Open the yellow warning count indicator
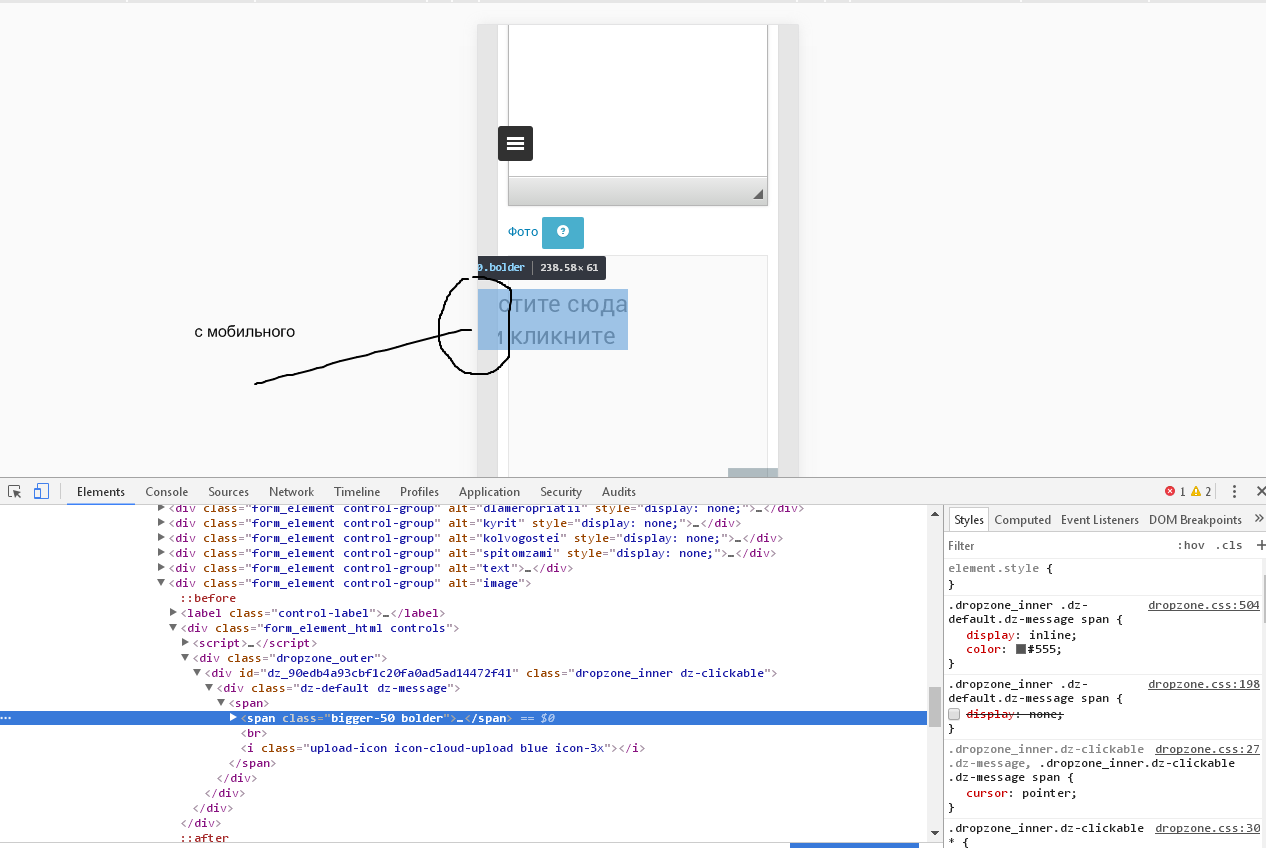 point(1201,491)
